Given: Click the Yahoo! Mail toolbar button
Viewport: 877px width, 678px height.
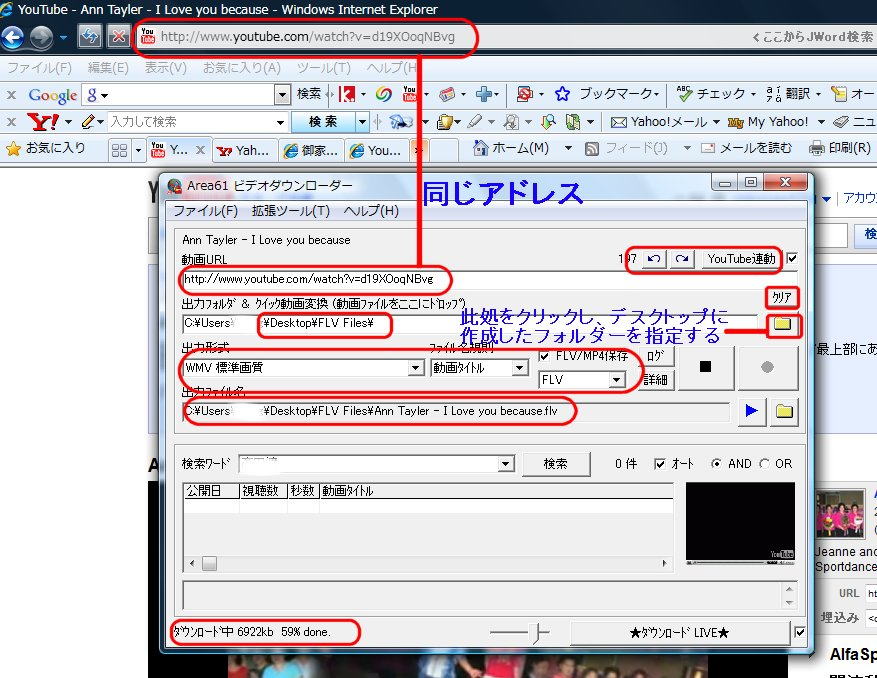Looking at the screenshot, I should (x=658, y=121).
